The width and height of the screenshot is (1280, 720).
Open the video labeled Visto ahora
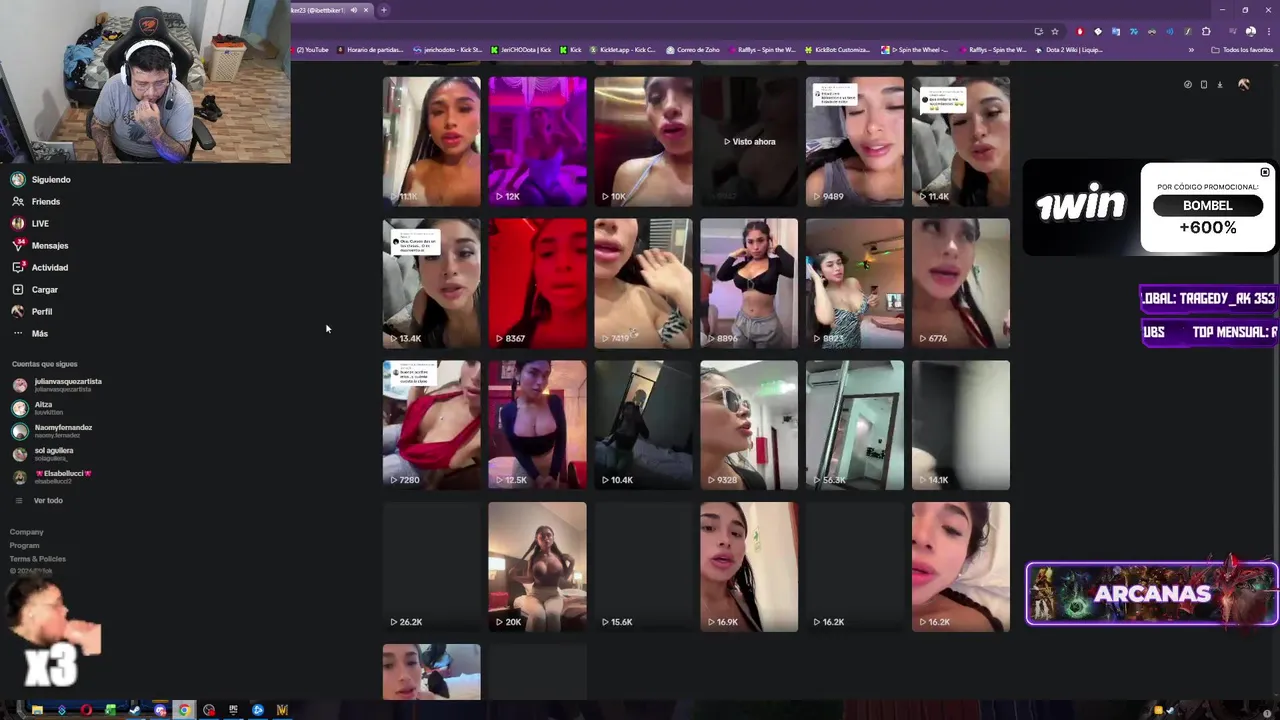coord(749,142)
